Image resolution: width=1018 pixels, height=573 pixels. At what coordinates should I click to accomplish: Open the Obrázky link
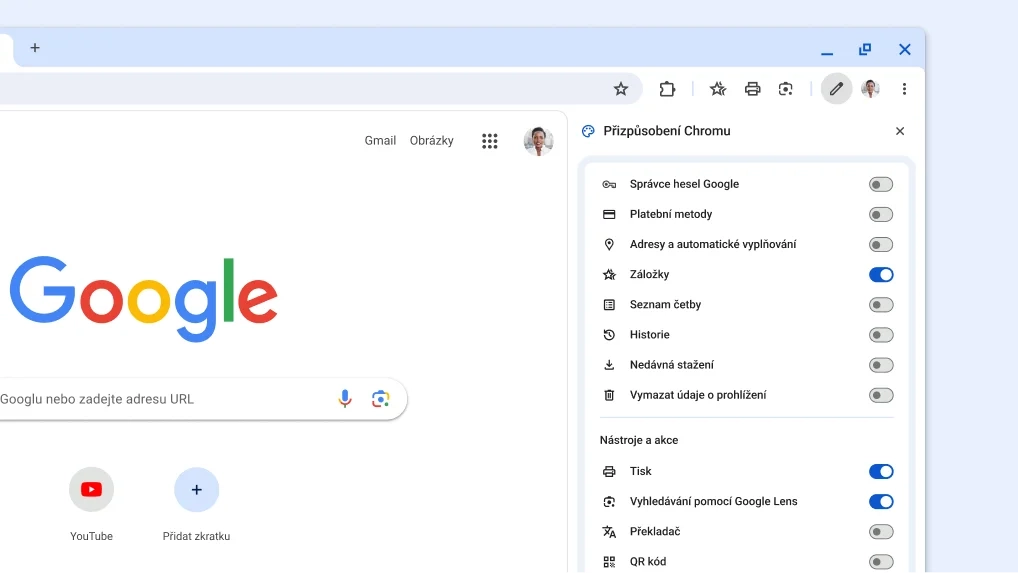pyautogui.click(x=431, y=141)
